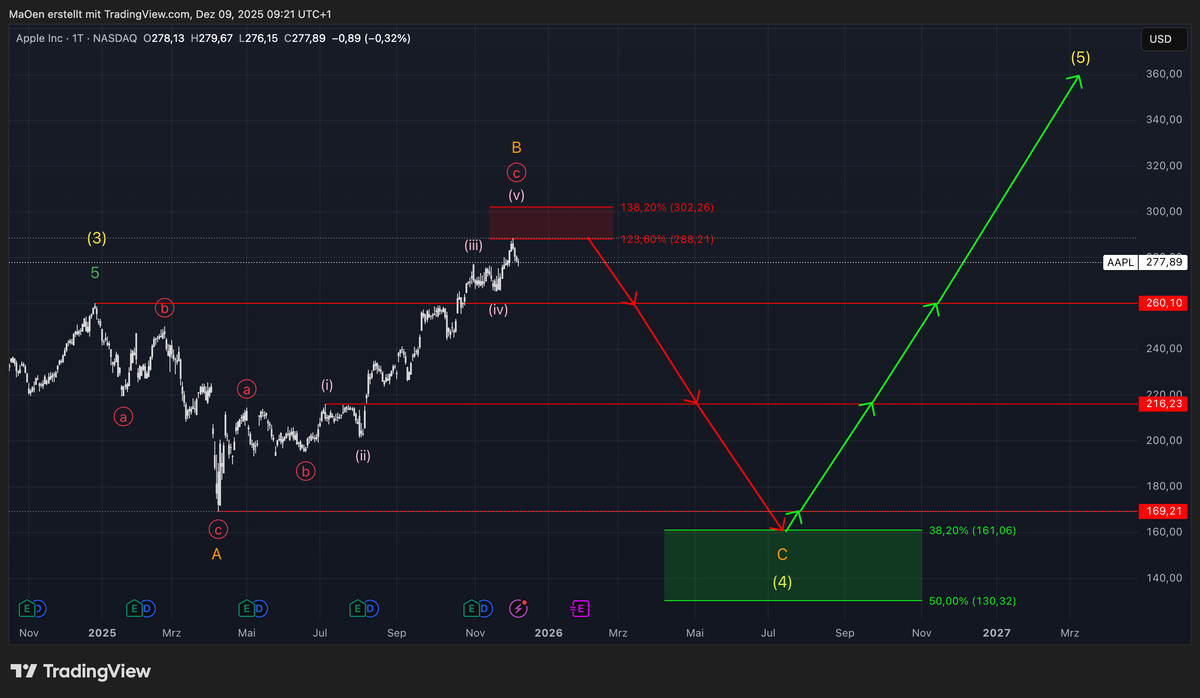Click the earnings marker under November 2024
This screenshot has width=1200, height=698.
27,608
